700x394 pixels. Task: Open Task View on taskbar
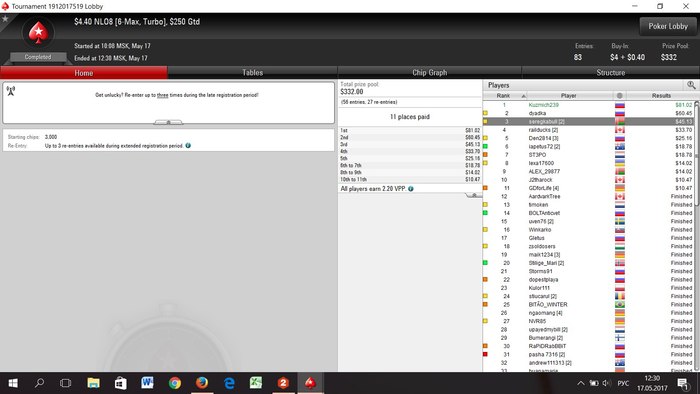click(x=66, y=383)
